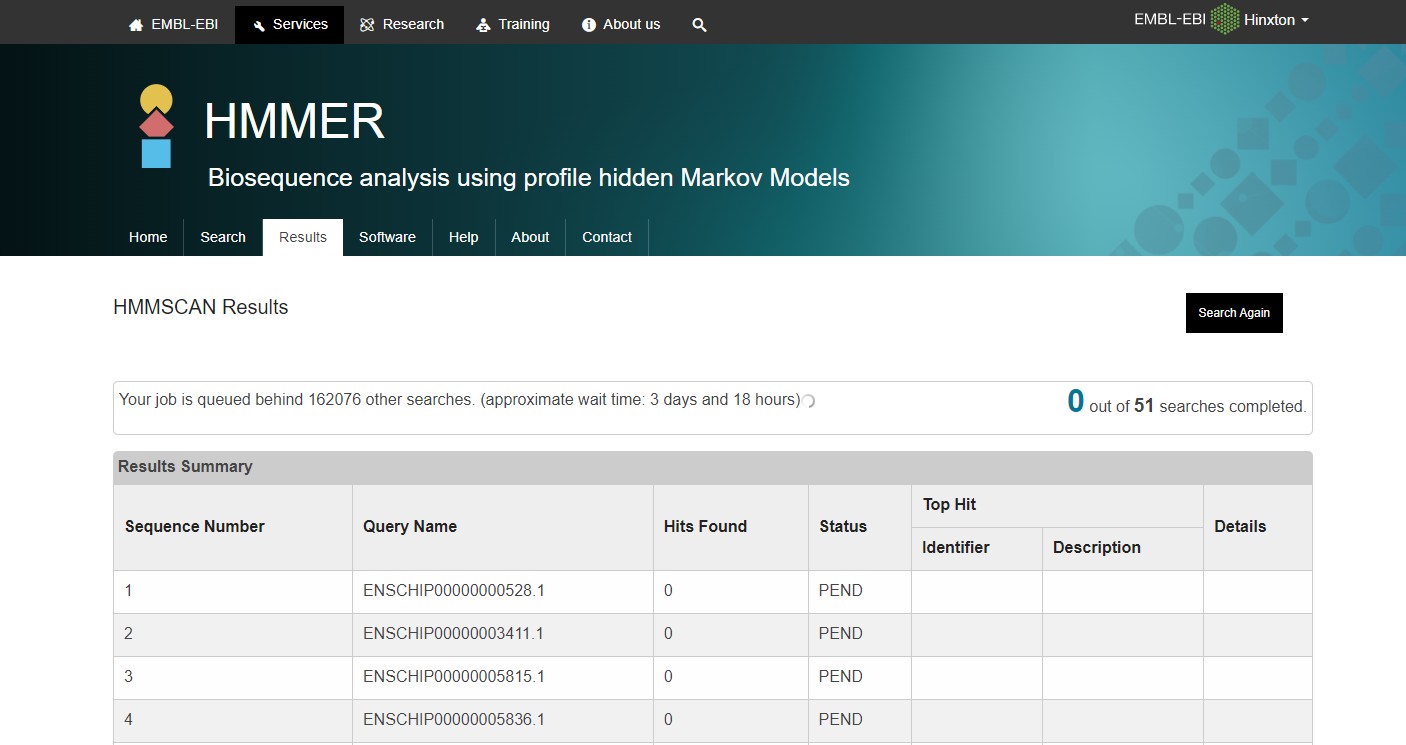
Task: Click the Biosequence analysis subtitle
Action: tap(529, 178)
